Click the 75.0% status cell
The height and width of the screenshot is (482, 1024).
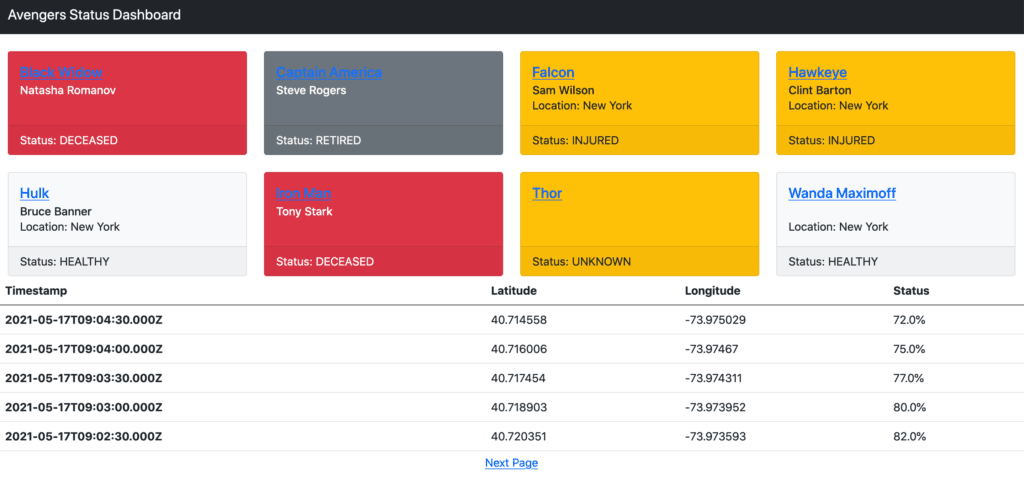coord(909,349)
